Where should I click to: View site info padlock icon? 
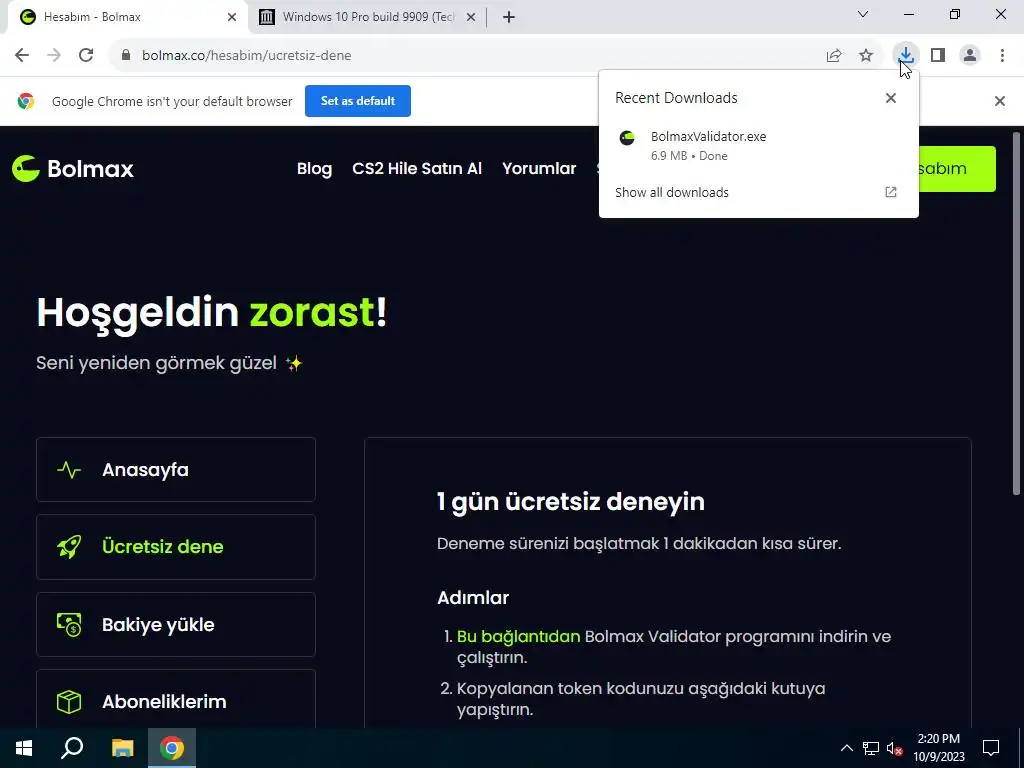click(x=126, y=56)
